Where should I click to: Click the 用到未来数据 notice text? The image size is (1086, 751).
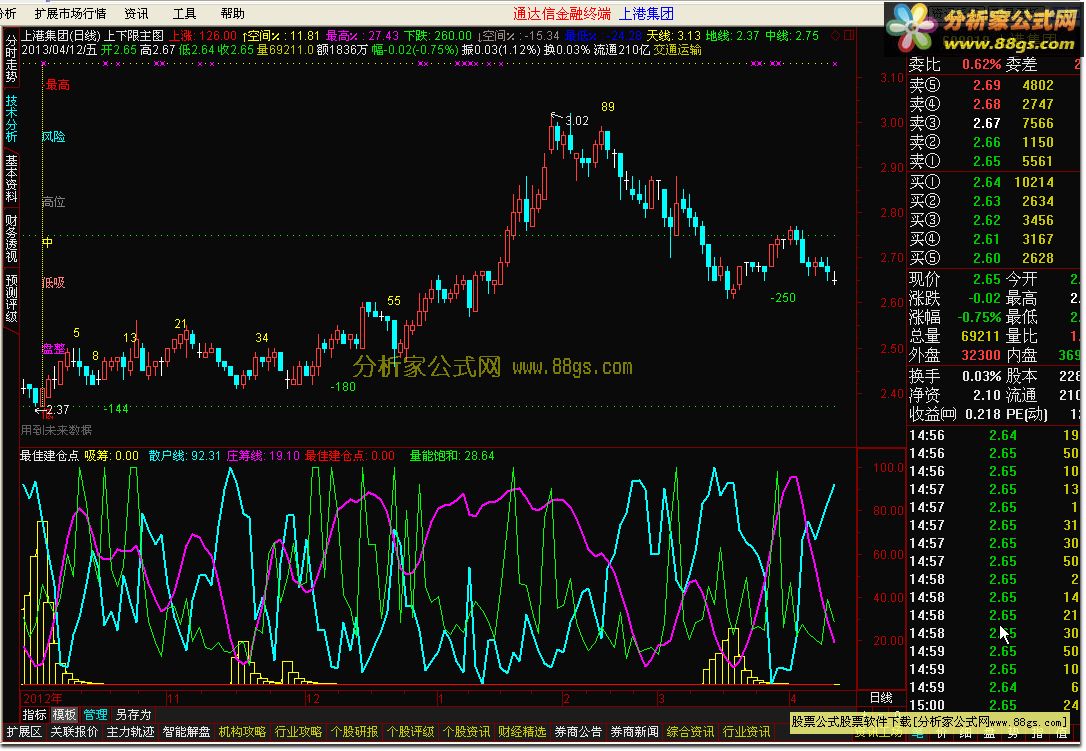pyautogui.click(x=56, y=430)
